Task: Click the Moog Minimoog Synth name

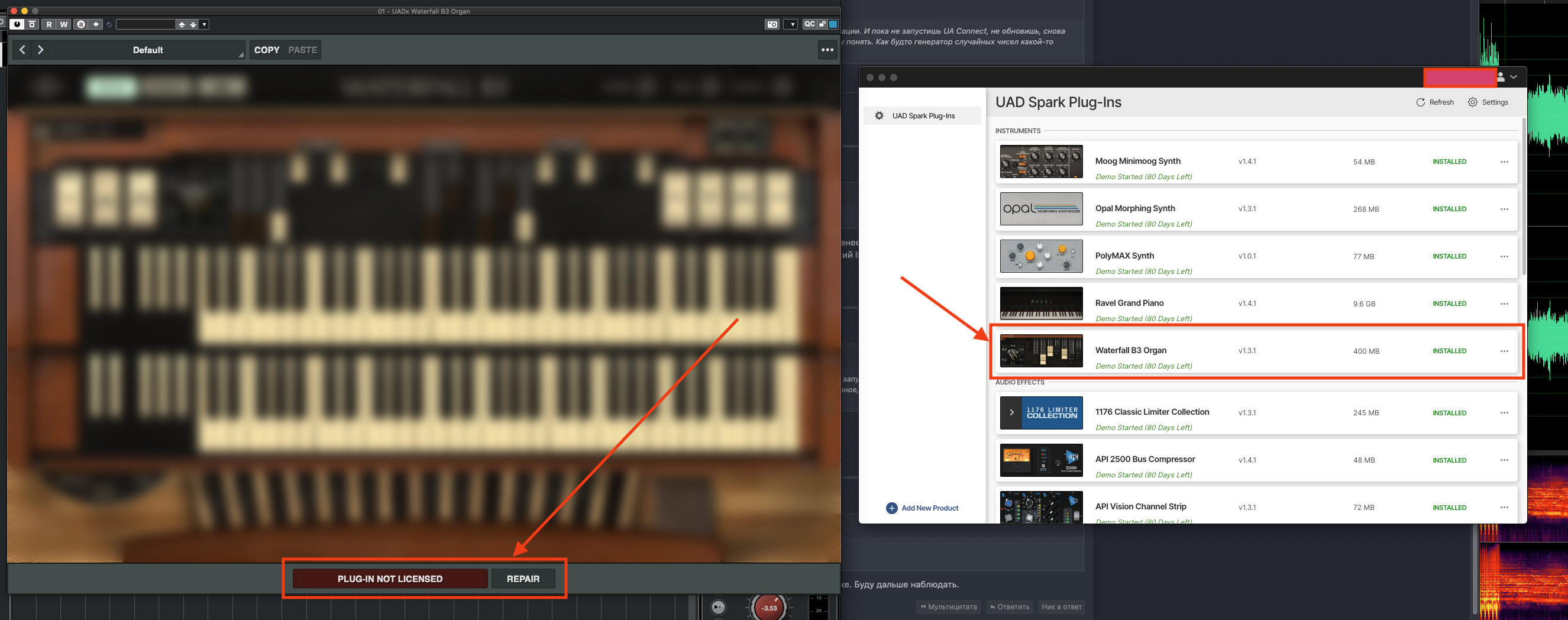Action: click(x=1137, y=161)
